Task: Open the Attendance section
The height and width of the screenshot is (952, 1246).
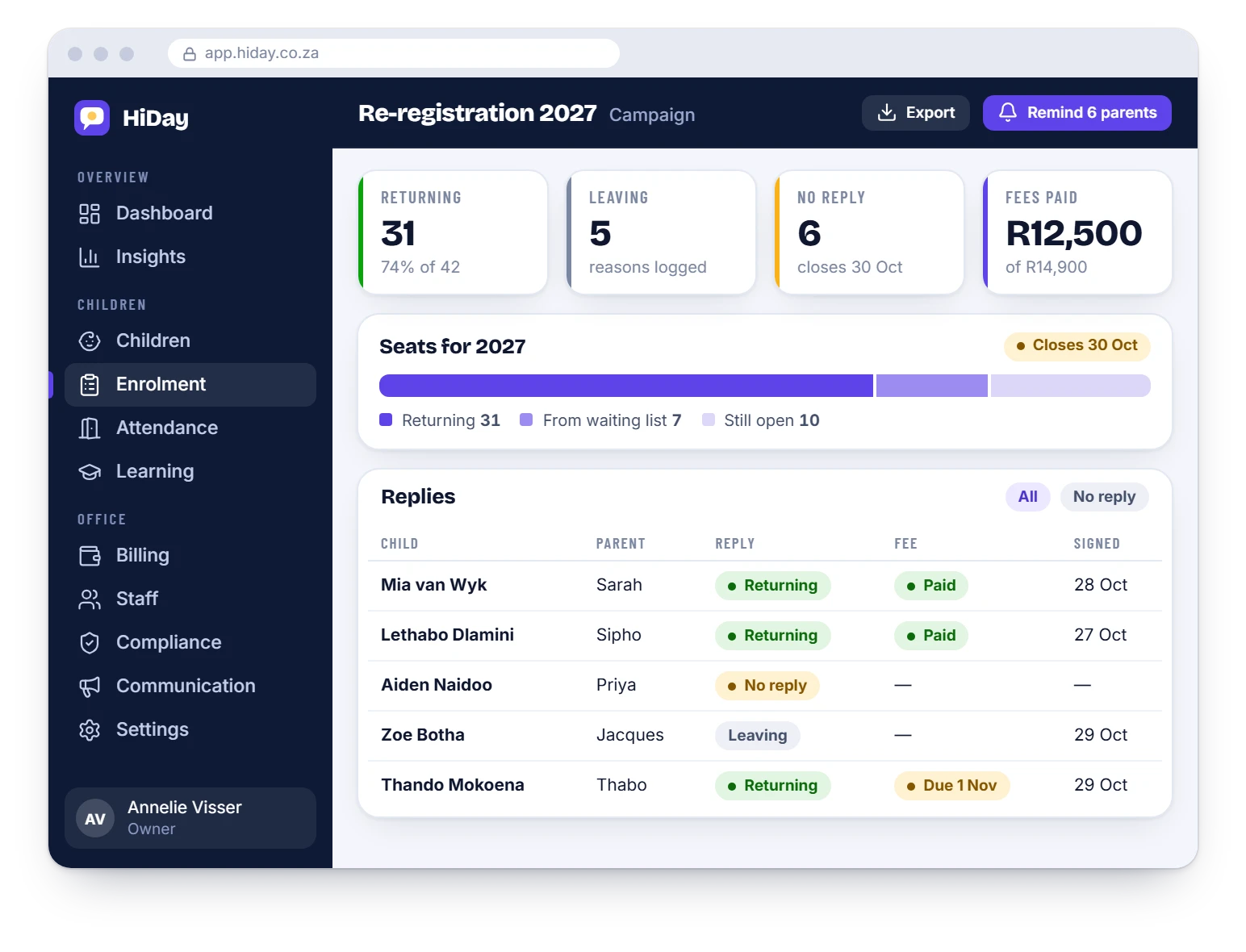Action: pyautogui.click(x=190, y=428)
